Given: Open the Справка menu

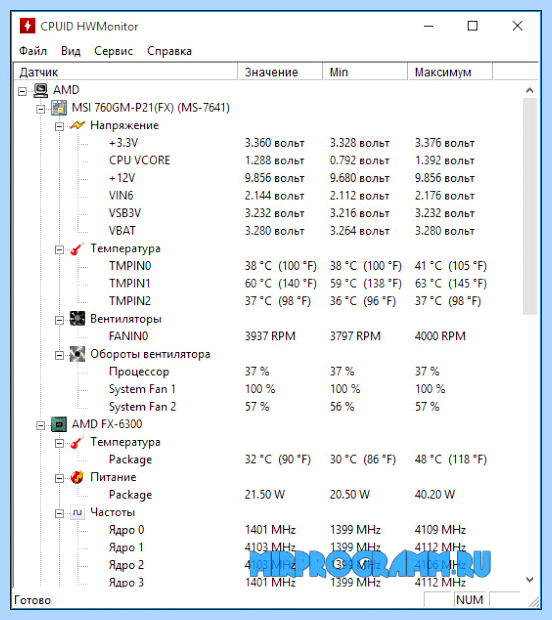Looking at the screenshot, I should pos(169,51).
